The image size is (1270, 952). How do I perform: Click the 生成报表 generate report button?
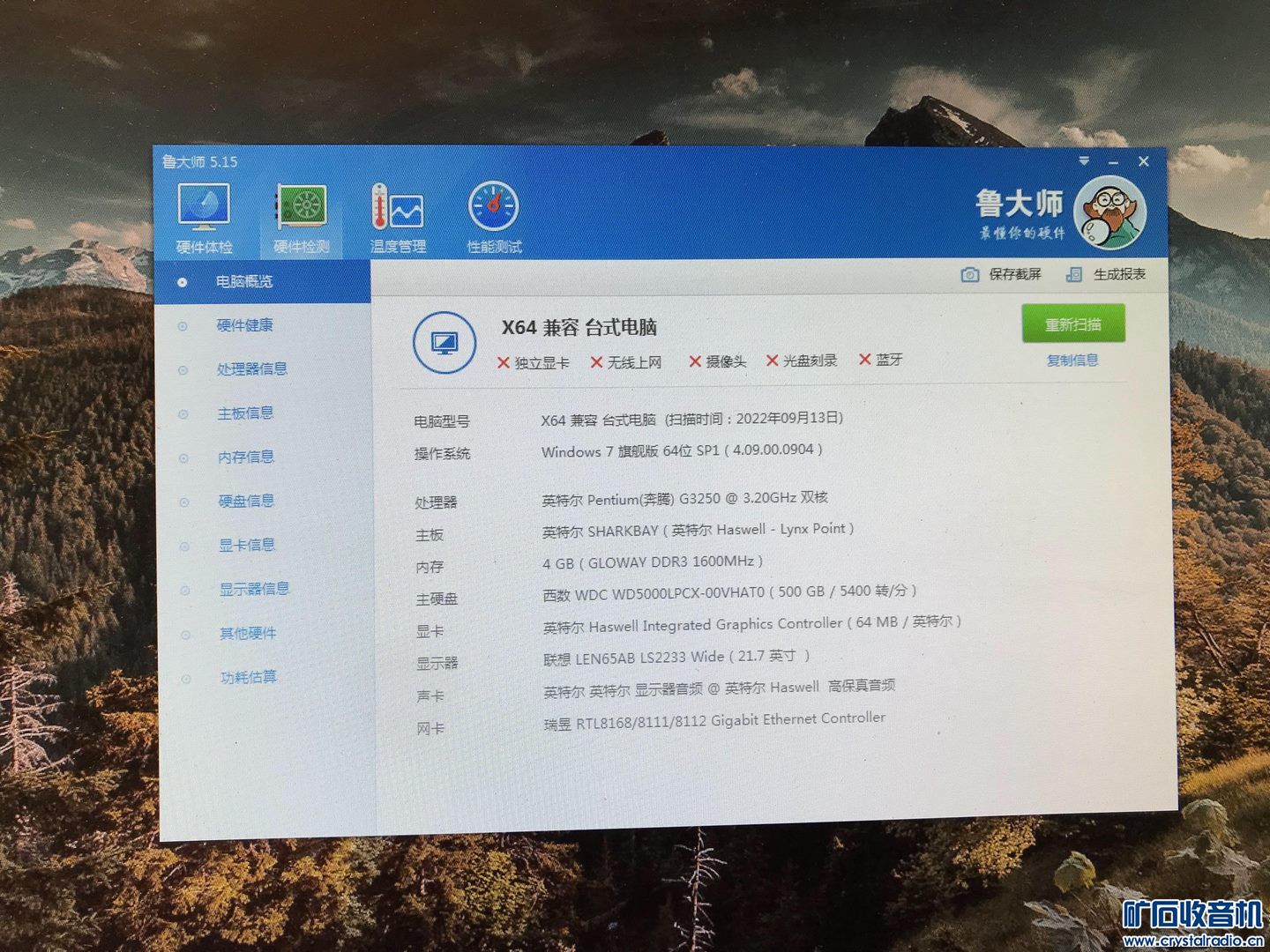click(x=1106, y=274)
